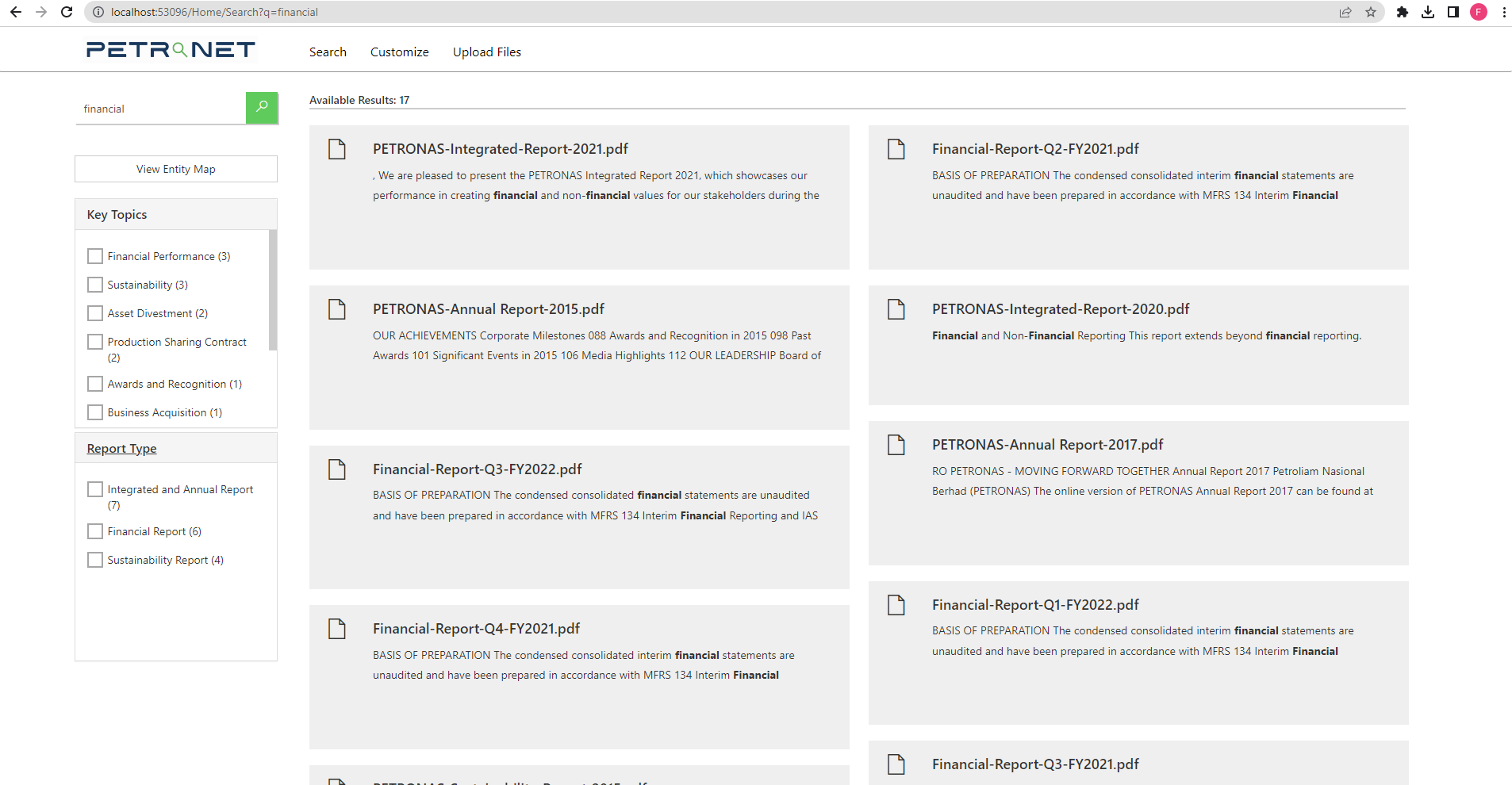Open Financial-Report-Q2-FY2021.pdf title
The image size is (1512, 785).
[1035, 149]
